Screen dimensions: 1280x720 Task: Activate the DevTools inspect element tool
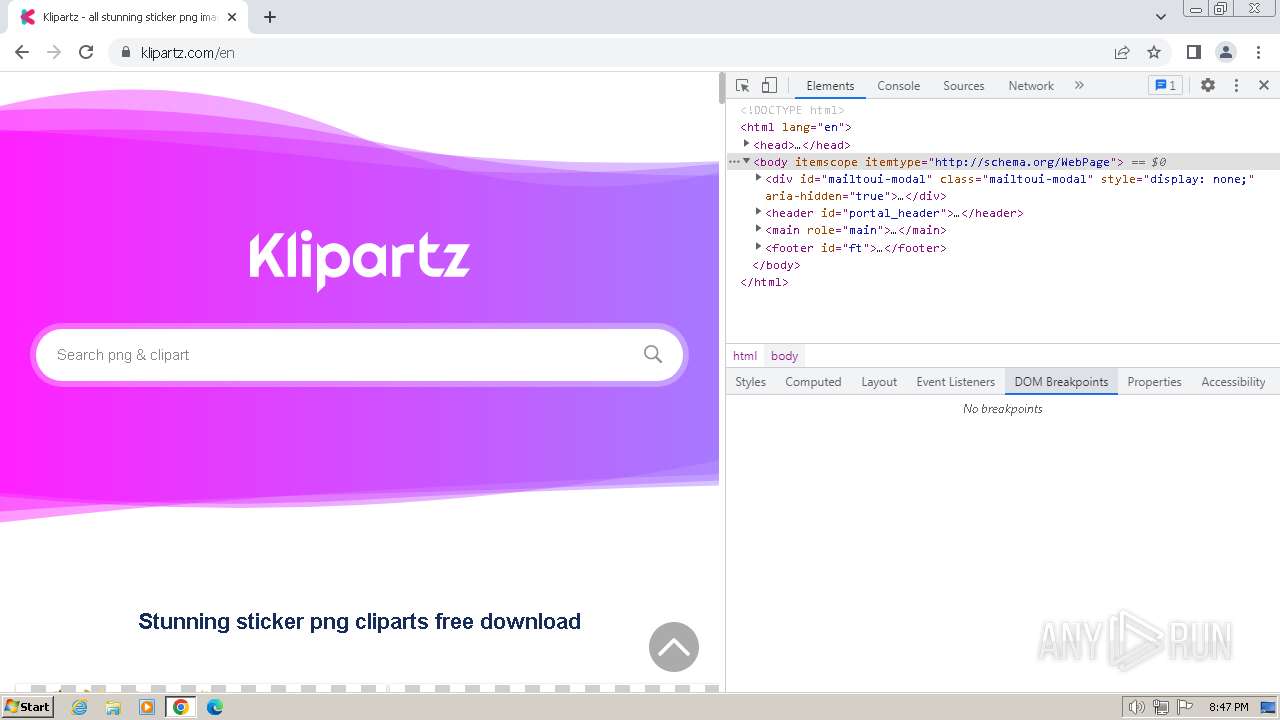tap(742, 86)
